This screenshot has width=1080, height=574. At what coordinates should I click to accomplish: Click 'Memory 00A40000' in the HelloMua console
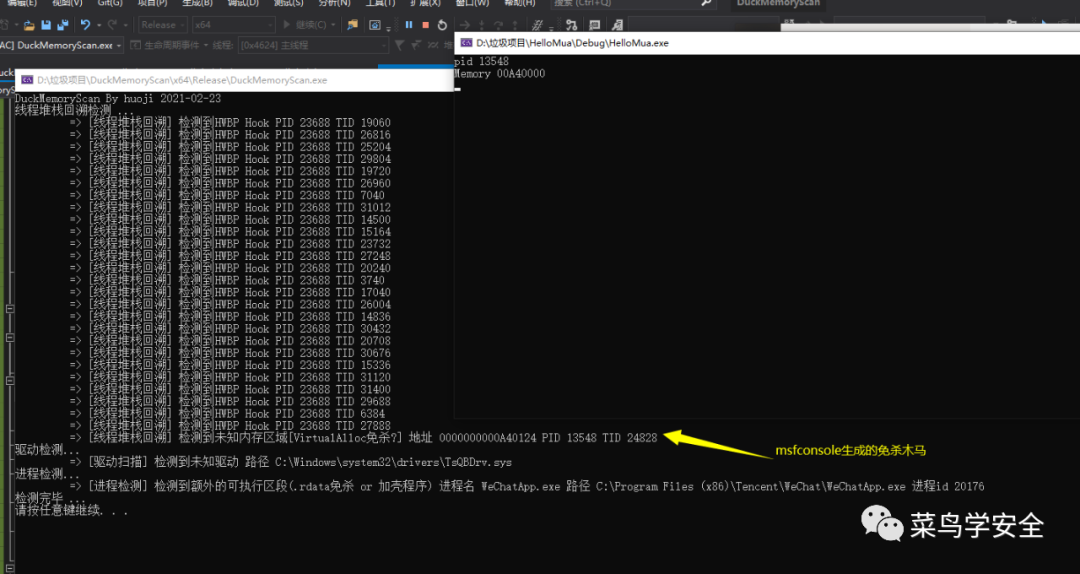point(499,74)
